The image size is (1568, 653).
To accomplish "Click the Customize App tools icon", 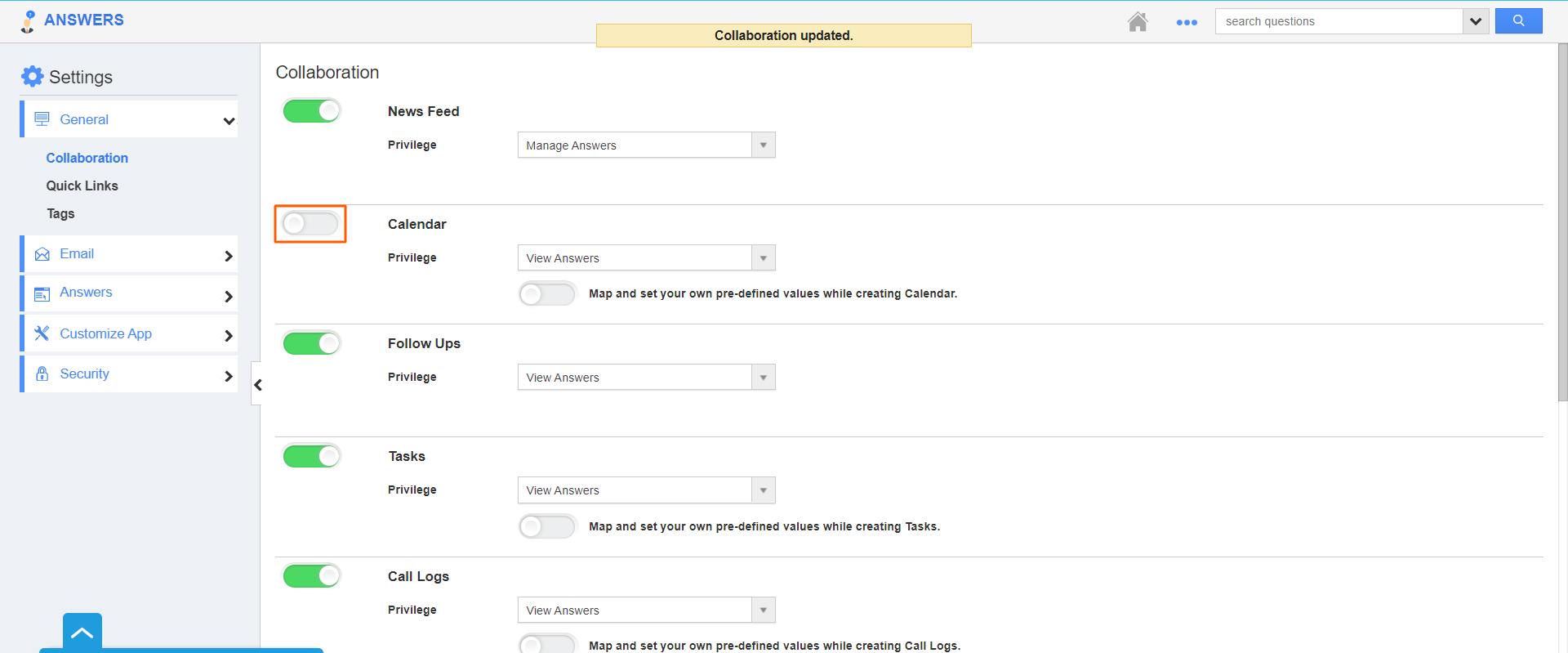I will pos(42,333).
